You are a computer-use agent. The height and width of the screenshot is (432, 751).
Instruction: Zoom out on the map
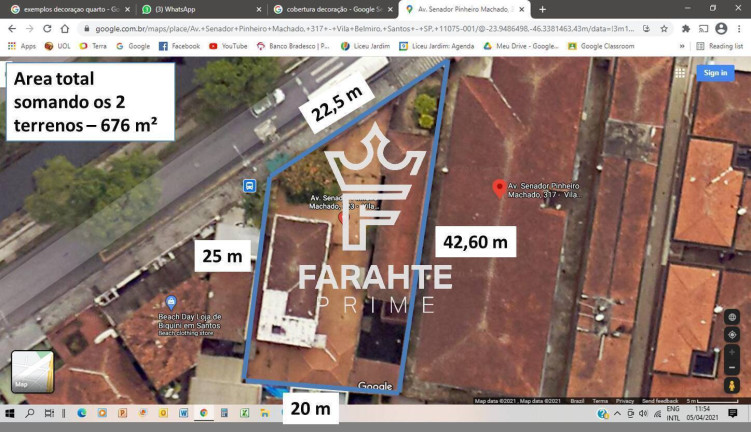(732, 368)
